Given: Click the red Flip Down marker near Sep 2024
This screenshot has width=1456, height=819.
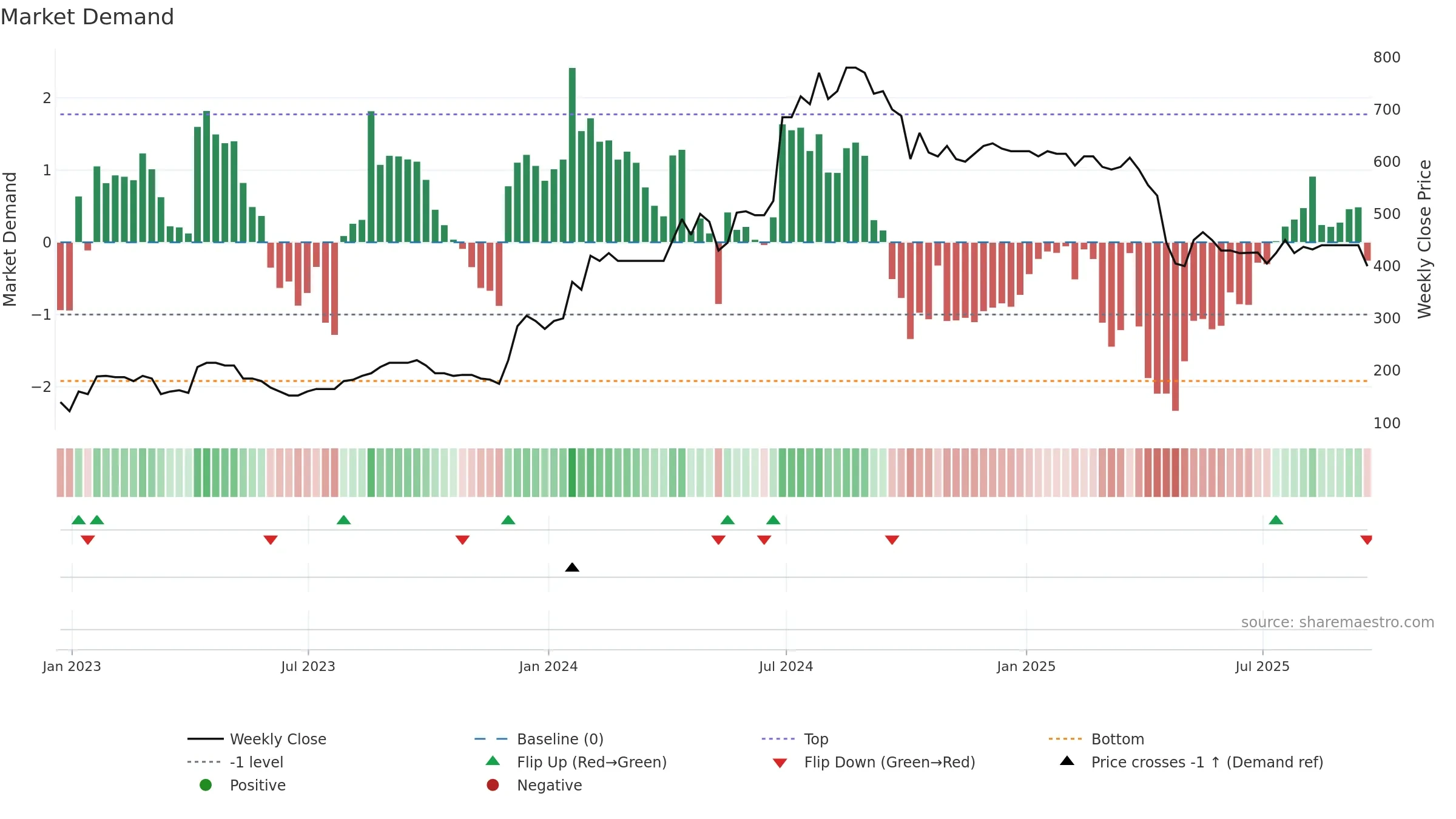Looking at the screenshot, I should pyautogui.click(x=892, y=540).
